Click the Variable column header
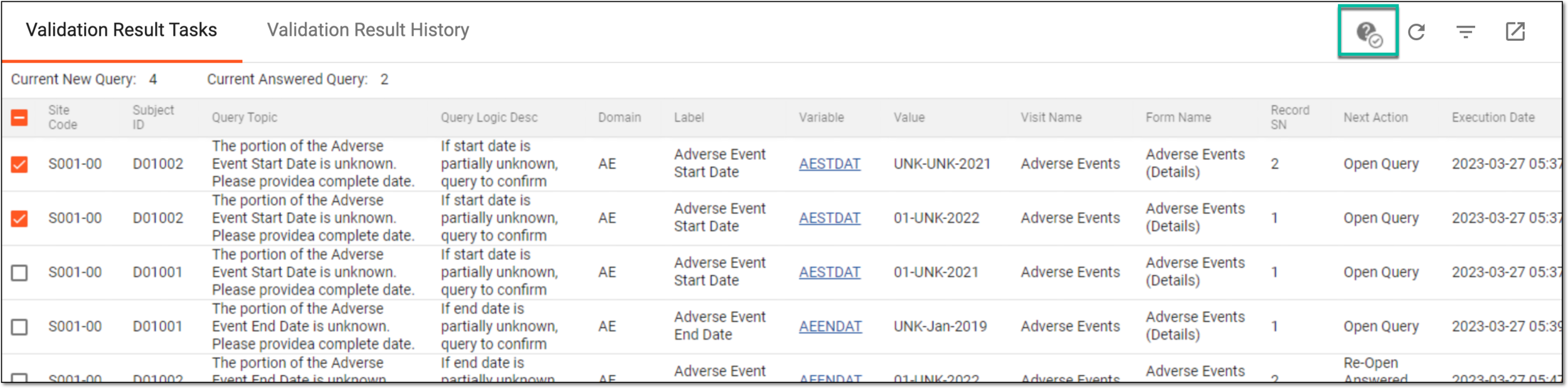Image resolution: width=1568 pixels, height=388 pixels. (x=821, y=117)
